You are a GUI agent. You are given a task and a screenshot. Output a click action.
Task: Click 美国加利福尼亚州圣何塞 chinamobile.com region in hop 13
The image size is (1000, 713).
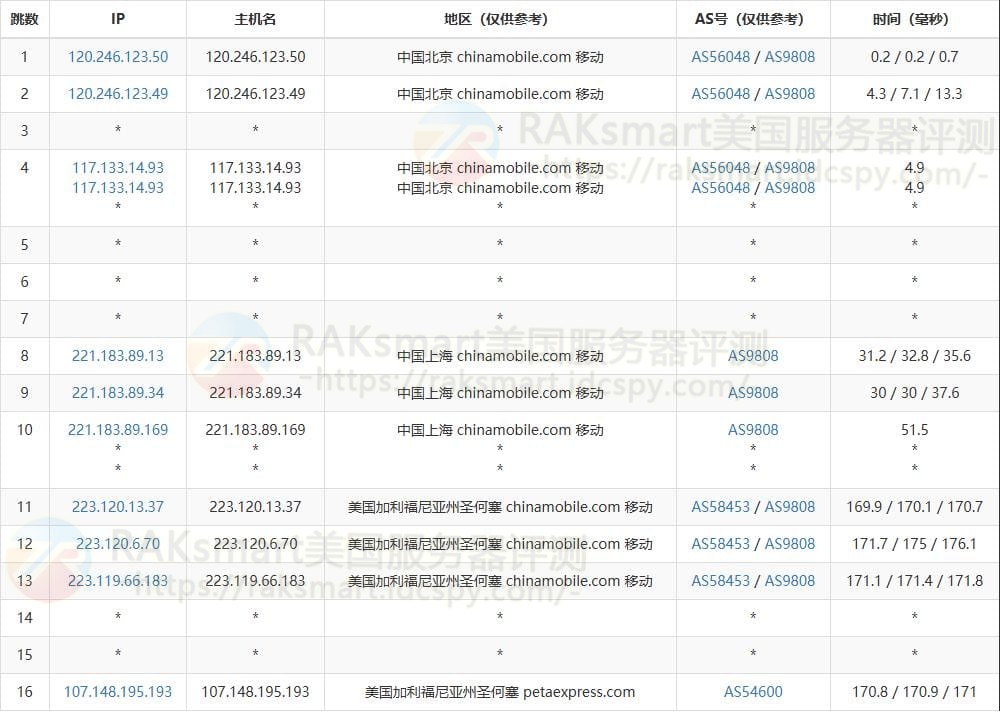pyautogui.click(x=500, y=581)
